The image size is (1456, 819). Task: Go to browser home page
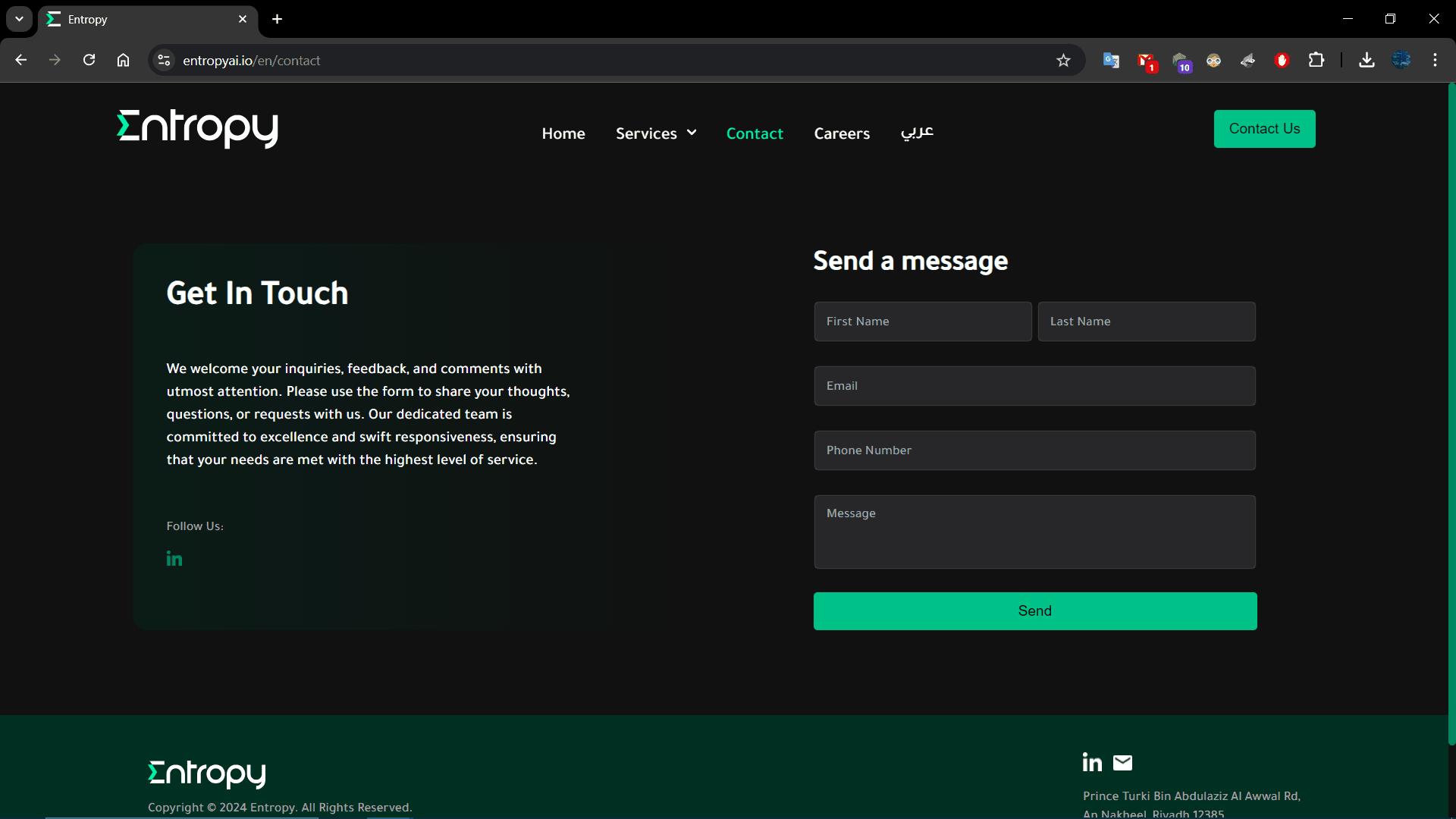(123, 61)
